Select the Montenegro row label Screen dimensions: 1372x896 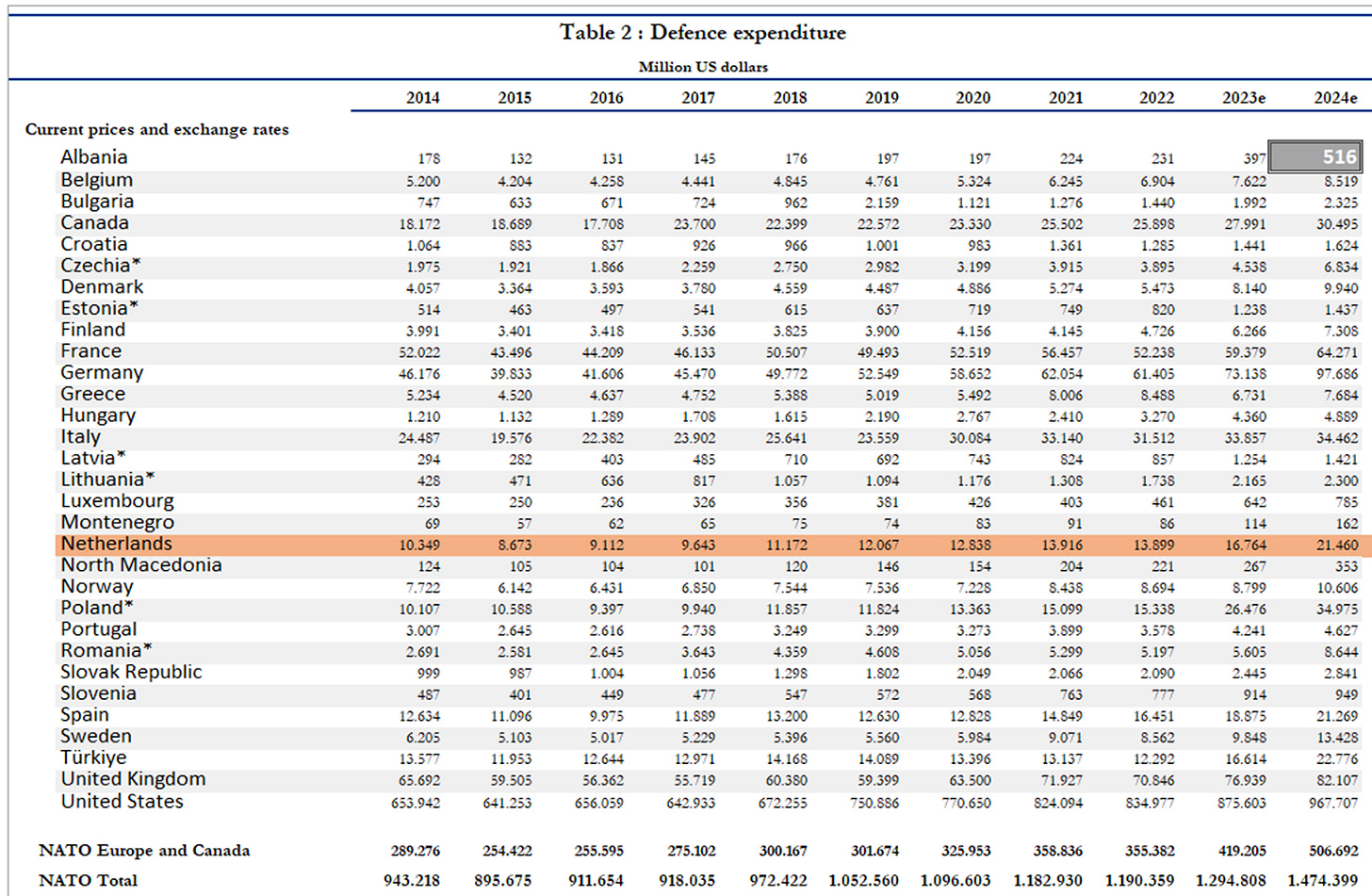(117, 522)
